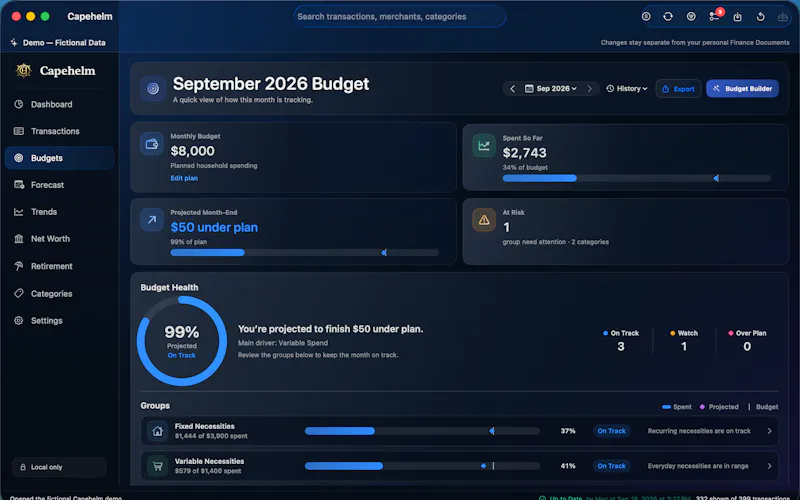This screenshot has height=500, width=800.
Task: Open the Categories page
Action: (x=59, y=293)
